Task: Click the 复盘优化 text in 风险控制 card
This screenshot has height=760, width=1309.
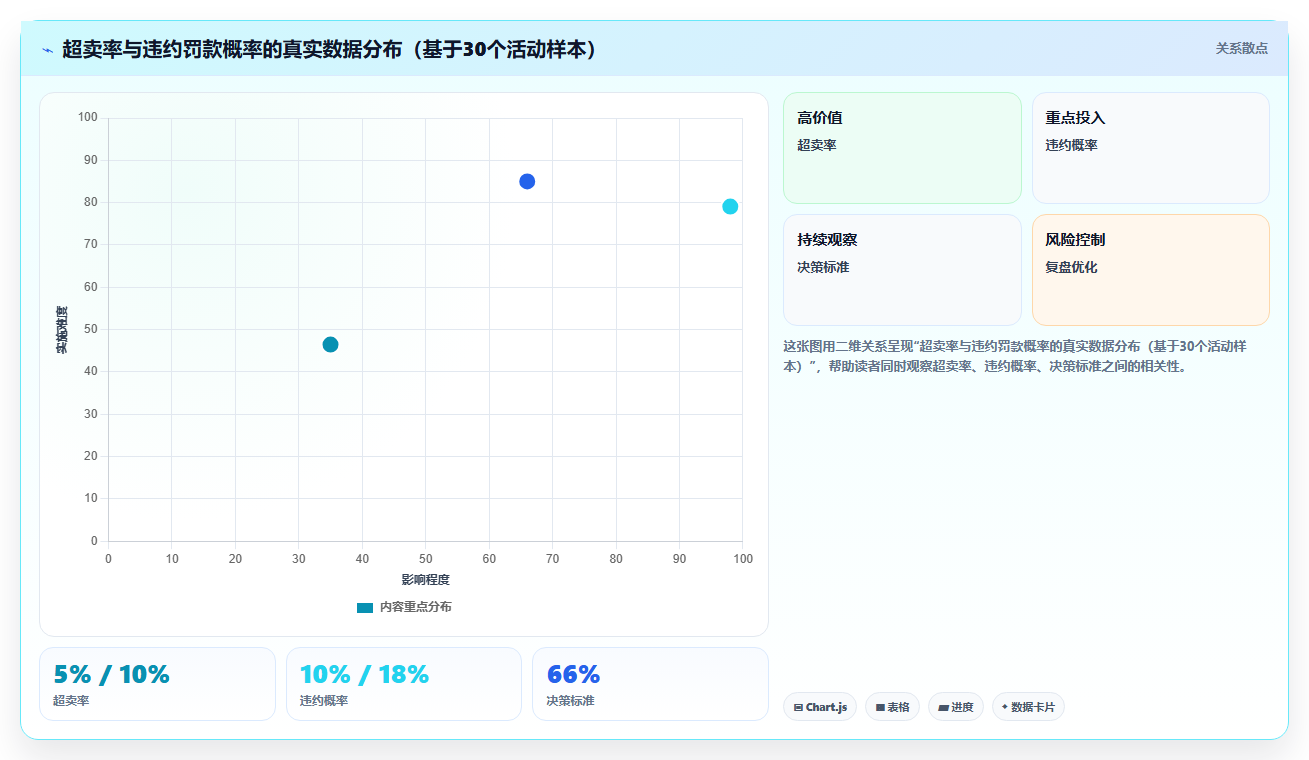Action: tap(1072, 267)
